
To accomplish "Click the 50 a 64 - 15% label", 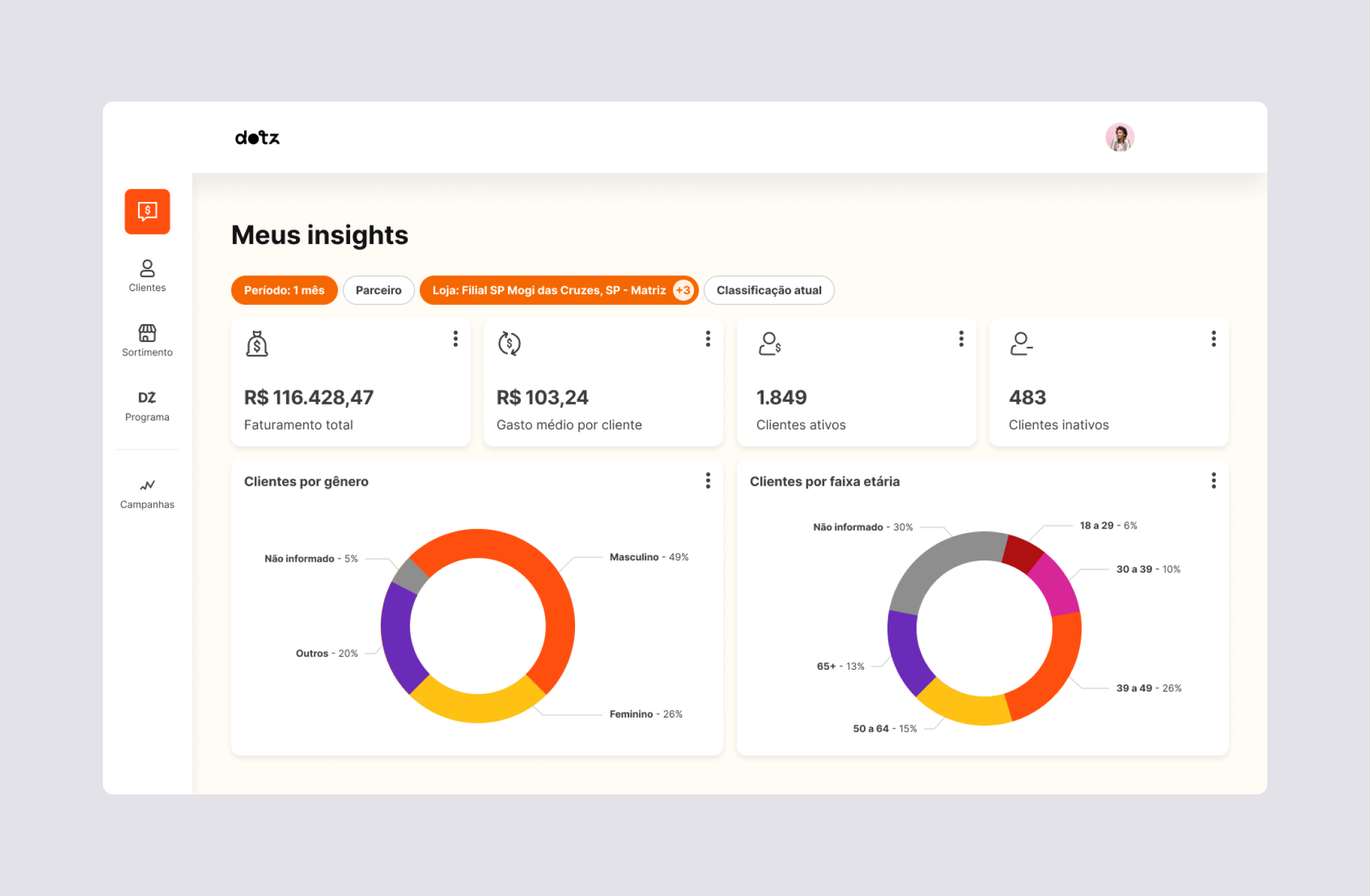I will [x=884, y=729].
